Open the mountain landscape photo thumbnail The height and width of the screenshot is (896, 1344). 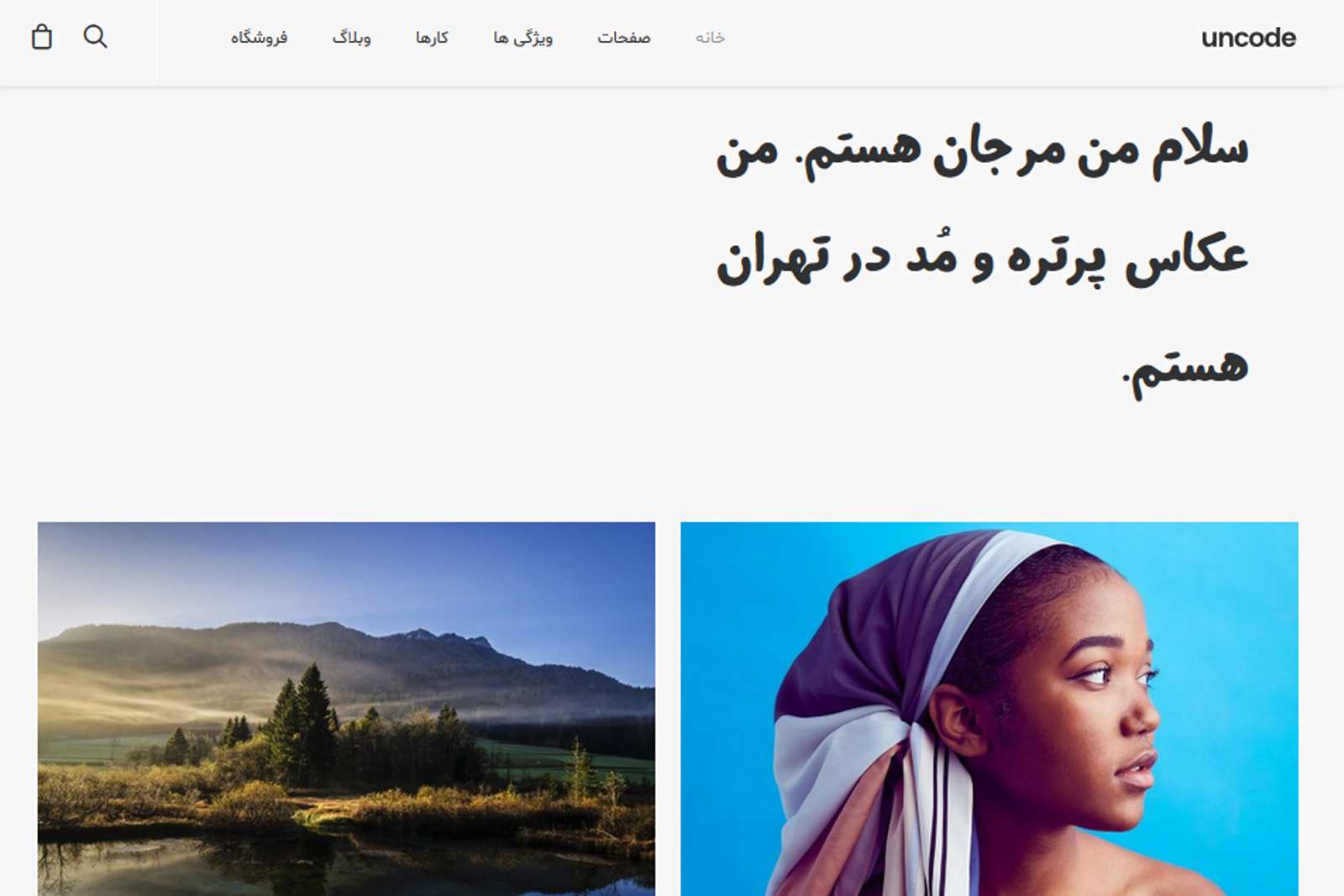[x=346, y=709]
